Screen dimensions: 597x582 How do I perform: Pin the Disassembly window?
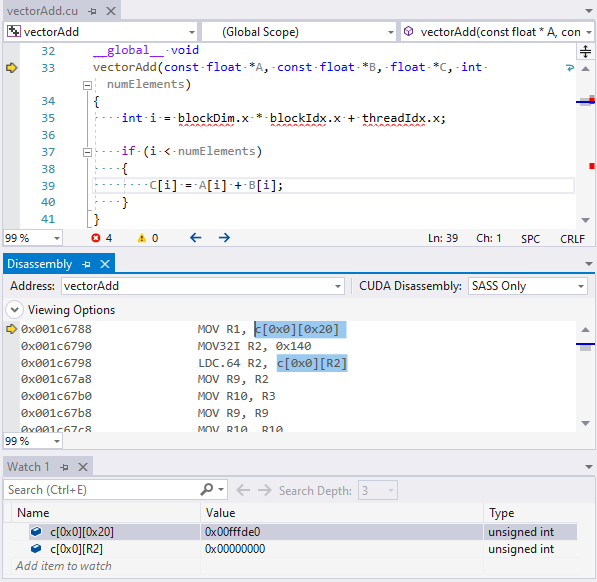[x=86, y=264]
